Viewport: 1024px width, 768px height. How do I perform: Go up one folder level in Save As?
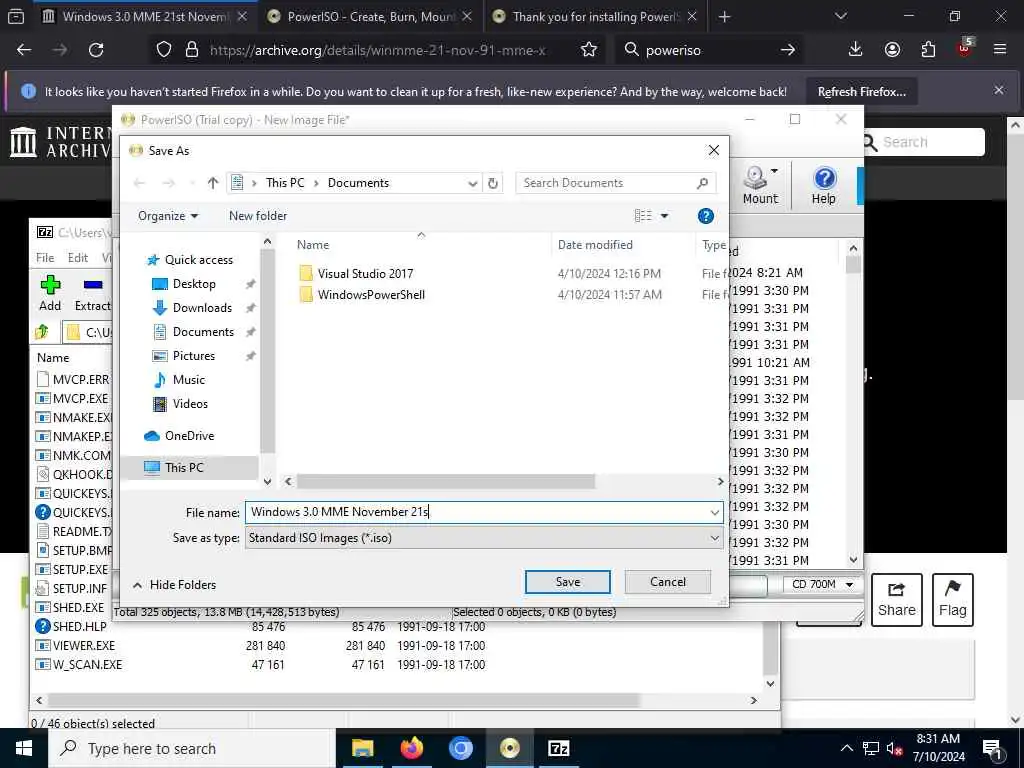tap(212, 184)
